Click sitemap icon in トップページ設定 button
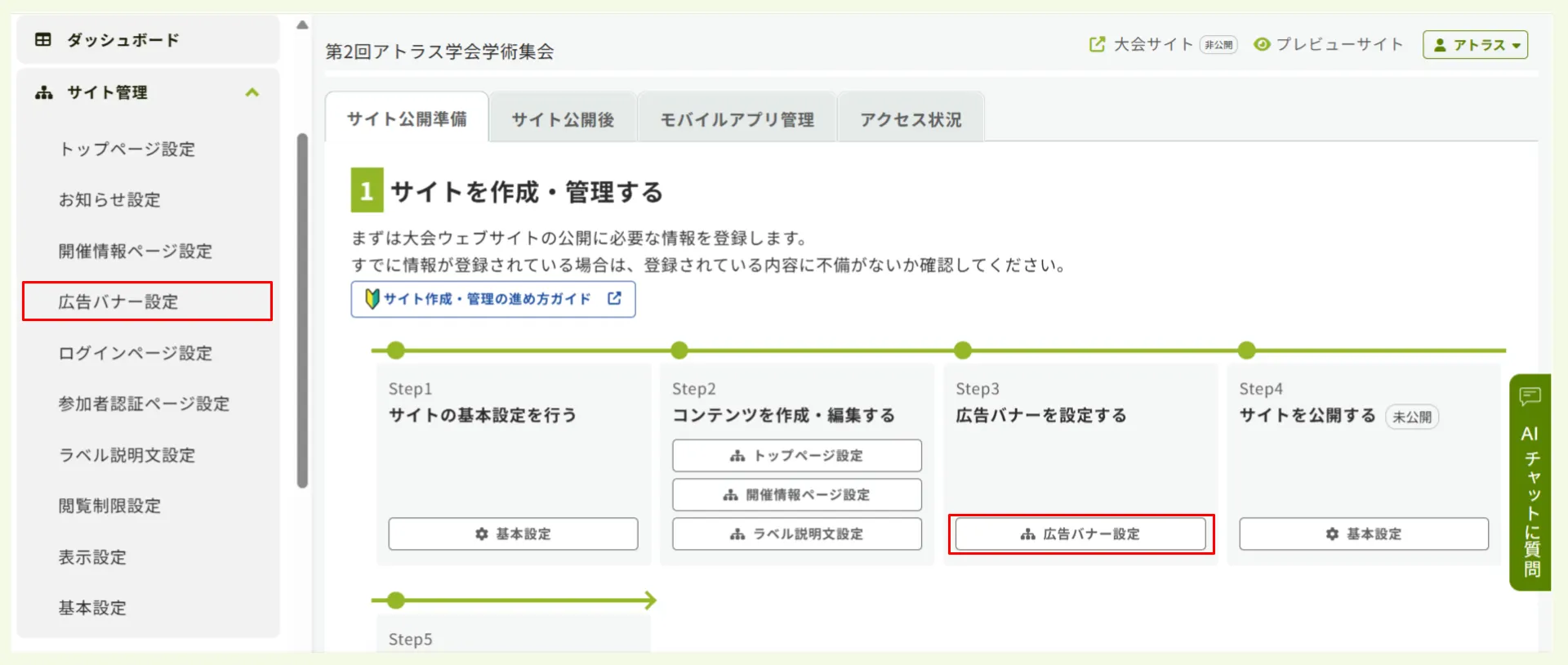The image size is (1568, 665). [x=737, y=455]
